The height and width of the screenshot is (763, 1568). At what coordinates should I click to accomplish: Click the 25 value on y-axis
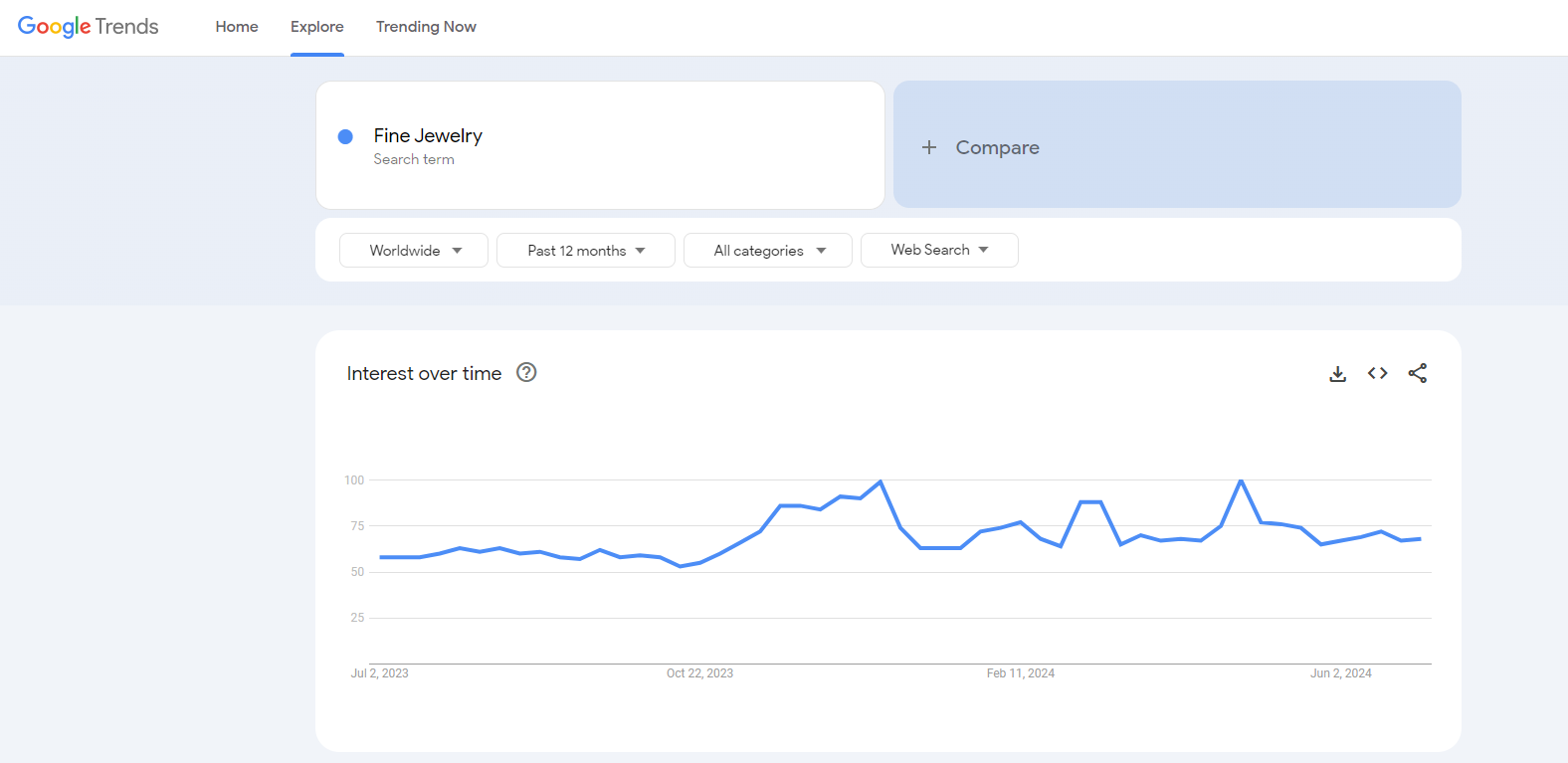tap(357, 618)
